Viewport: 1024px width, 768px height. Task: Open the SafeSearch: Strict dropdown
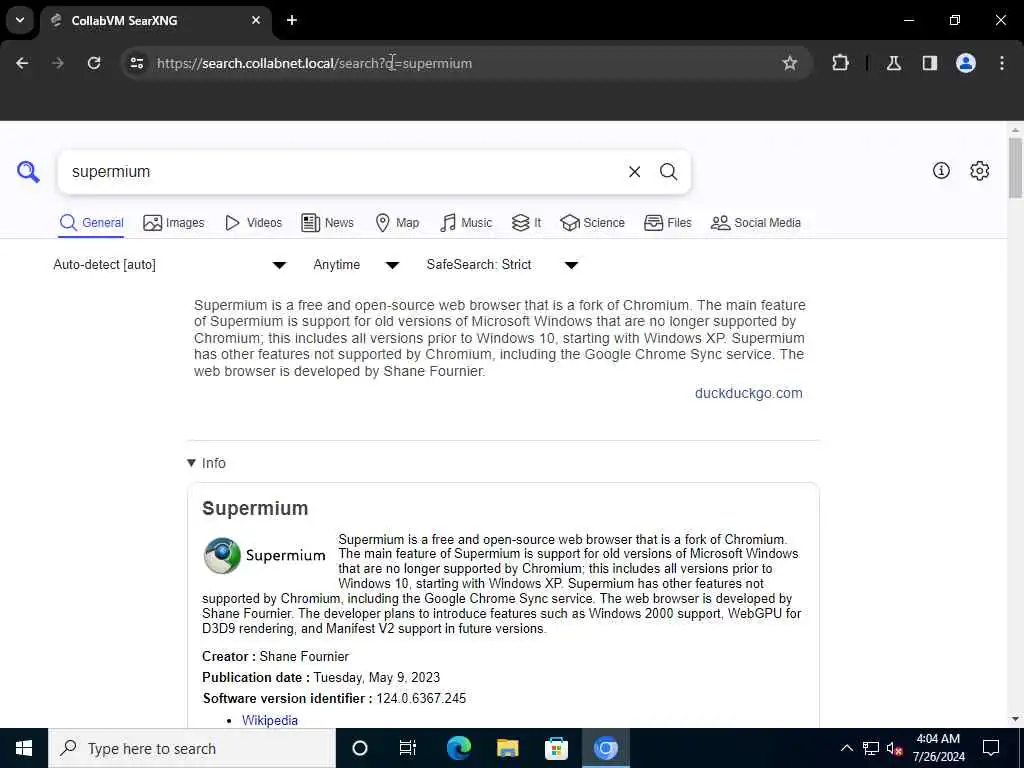503,264
